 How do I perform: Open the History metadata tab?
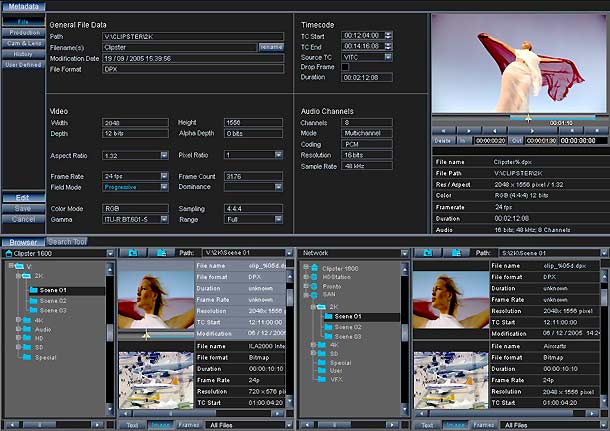tap(23, 54)
